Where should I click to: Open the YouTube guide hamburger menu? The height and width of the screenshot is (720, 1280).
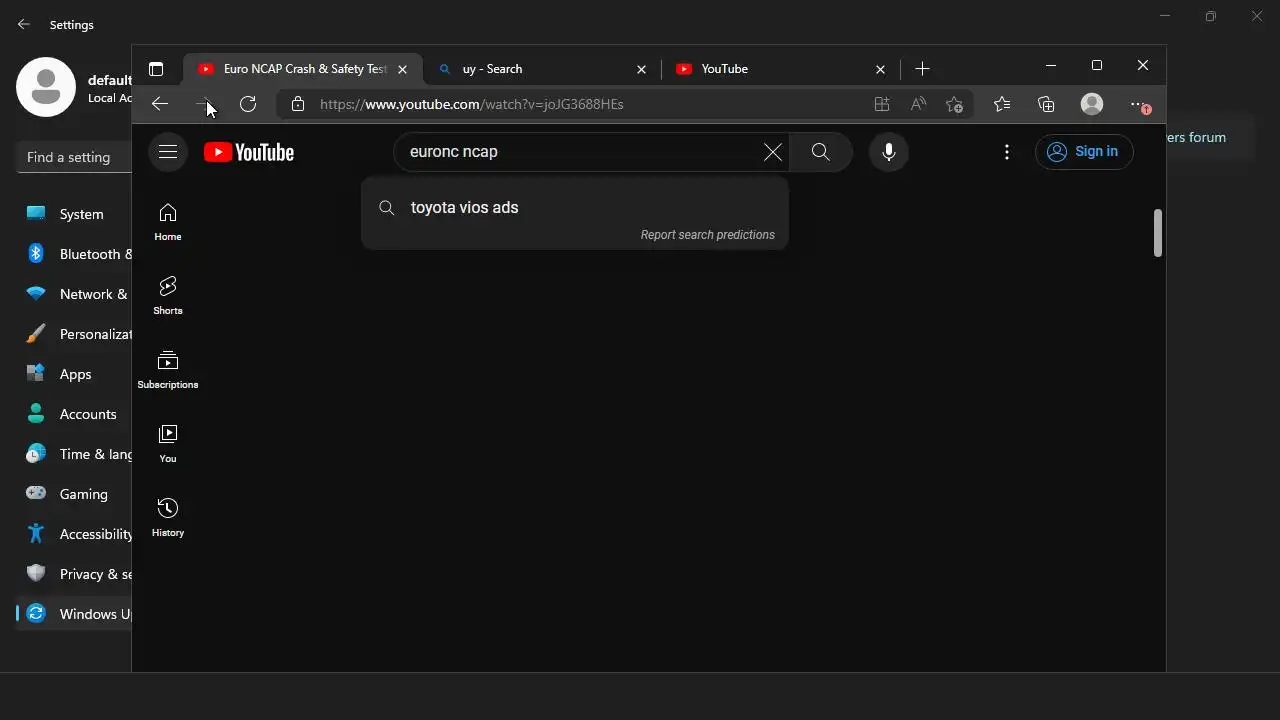(x=168, y=152)
